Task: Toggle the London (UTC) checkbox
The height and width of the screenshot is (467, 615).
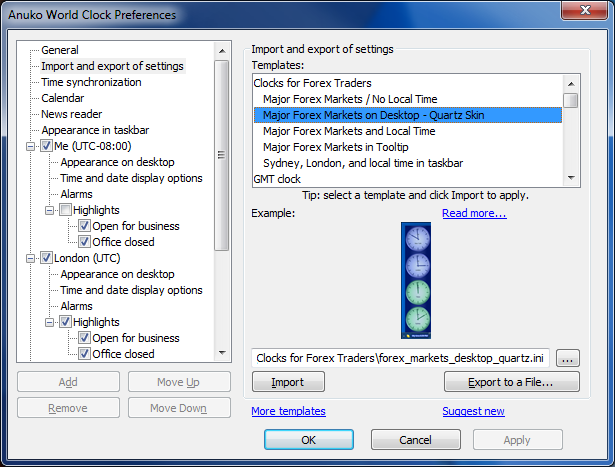Action: 47,258
